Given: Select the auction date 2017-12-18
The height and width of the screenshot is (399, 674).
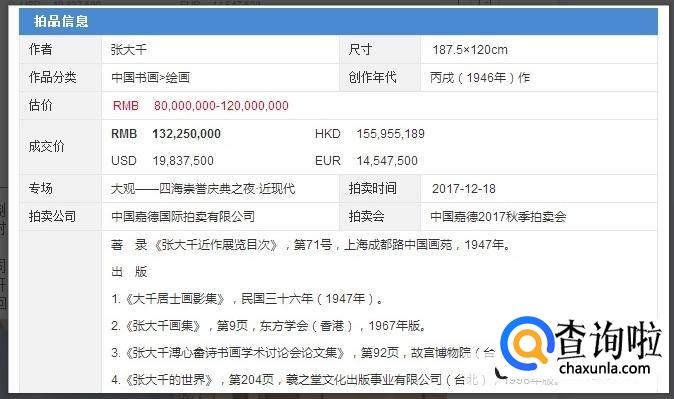Looking at the screenshot, I should [x=464, y=189].
